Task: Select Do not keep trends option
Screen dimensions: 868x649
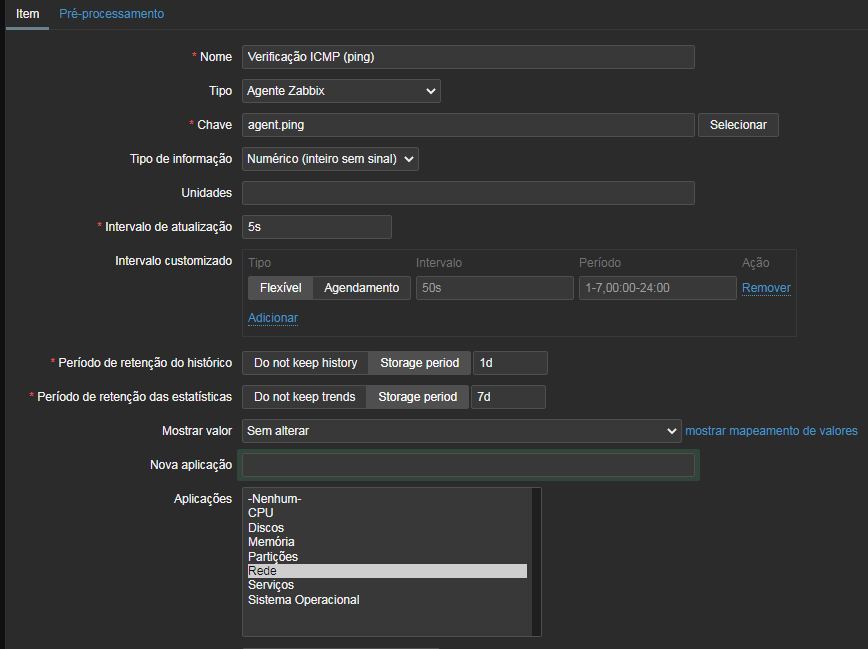Action: pos(304,397)
